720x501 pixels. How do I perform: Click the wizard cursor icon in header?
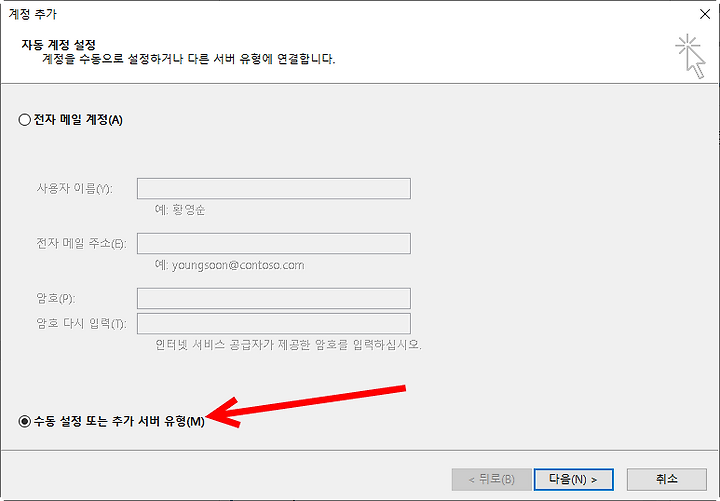[x=691, y=56]
